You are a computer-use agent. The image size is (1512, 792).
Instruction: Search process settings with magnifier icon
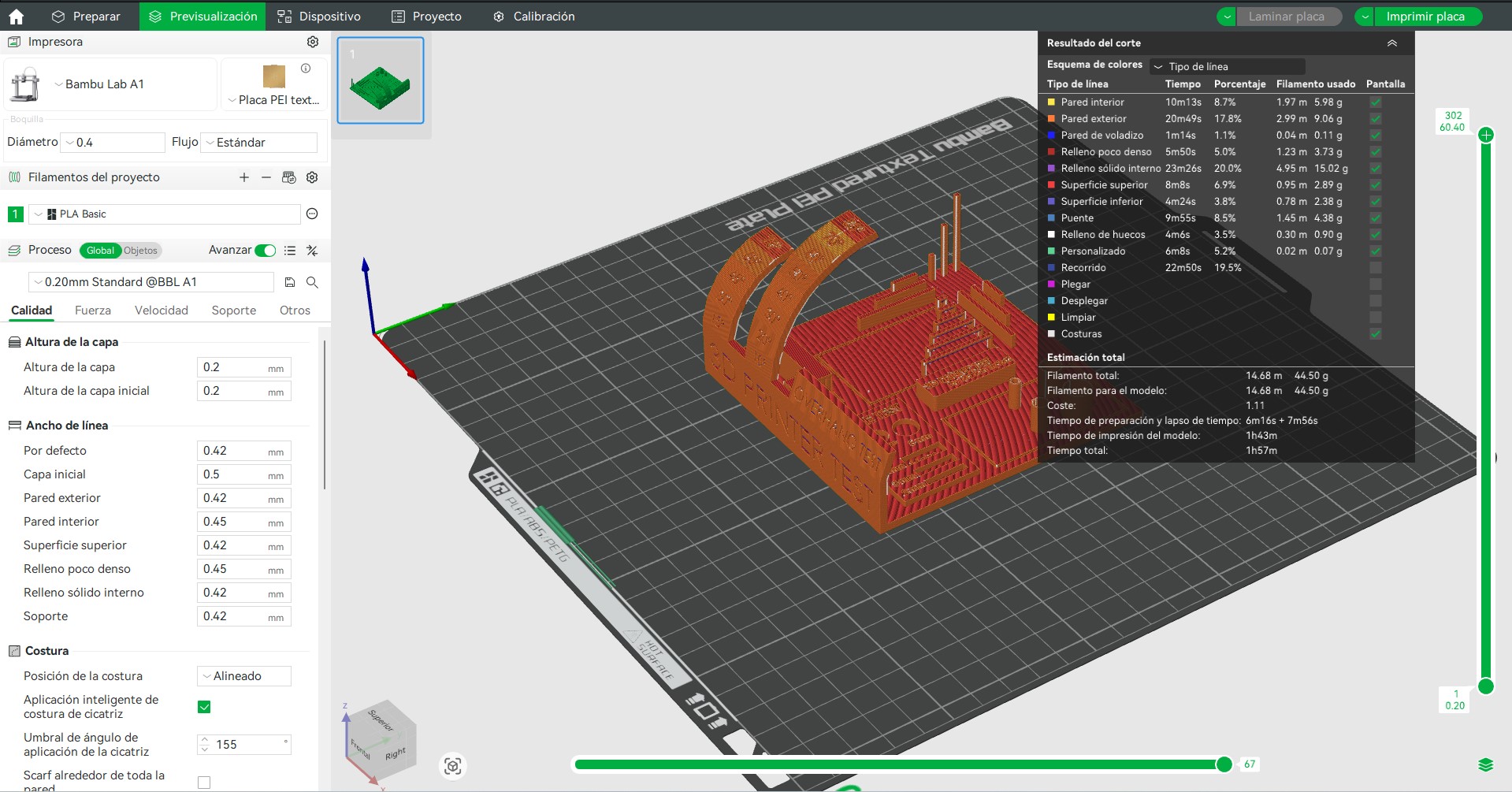point(312,282)
